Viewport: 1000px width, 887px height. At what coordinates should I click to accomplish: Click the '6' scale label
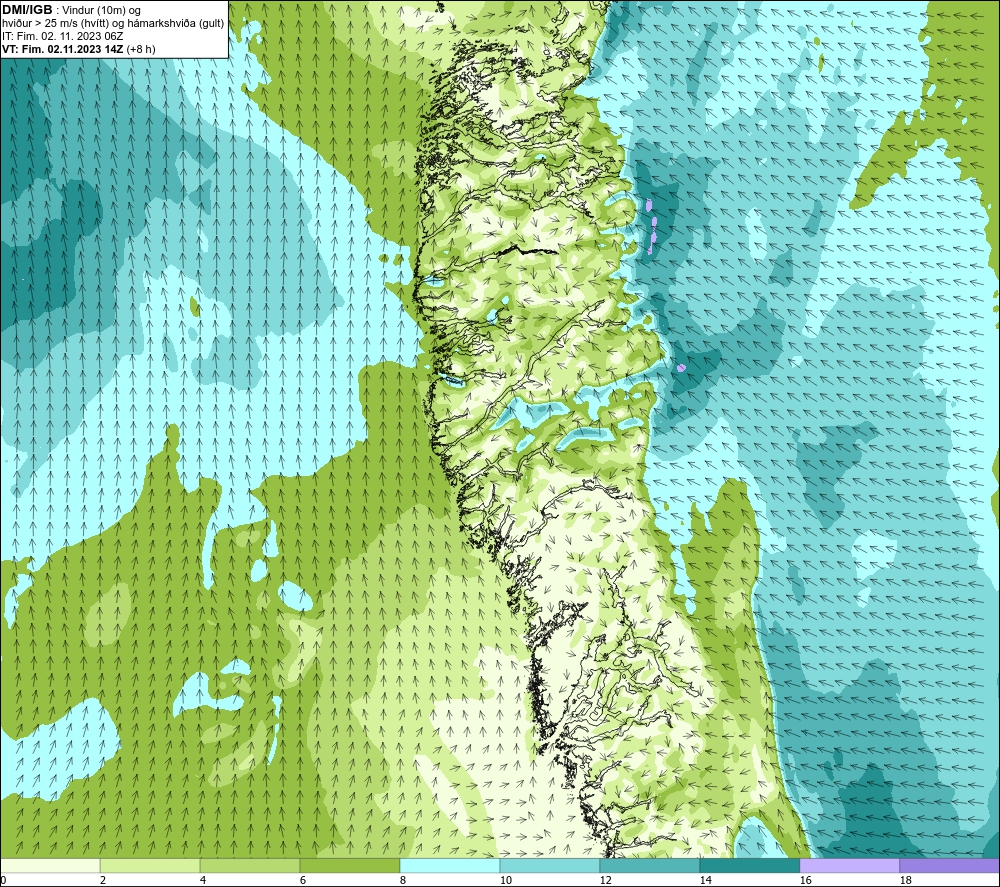coord(303,881)
